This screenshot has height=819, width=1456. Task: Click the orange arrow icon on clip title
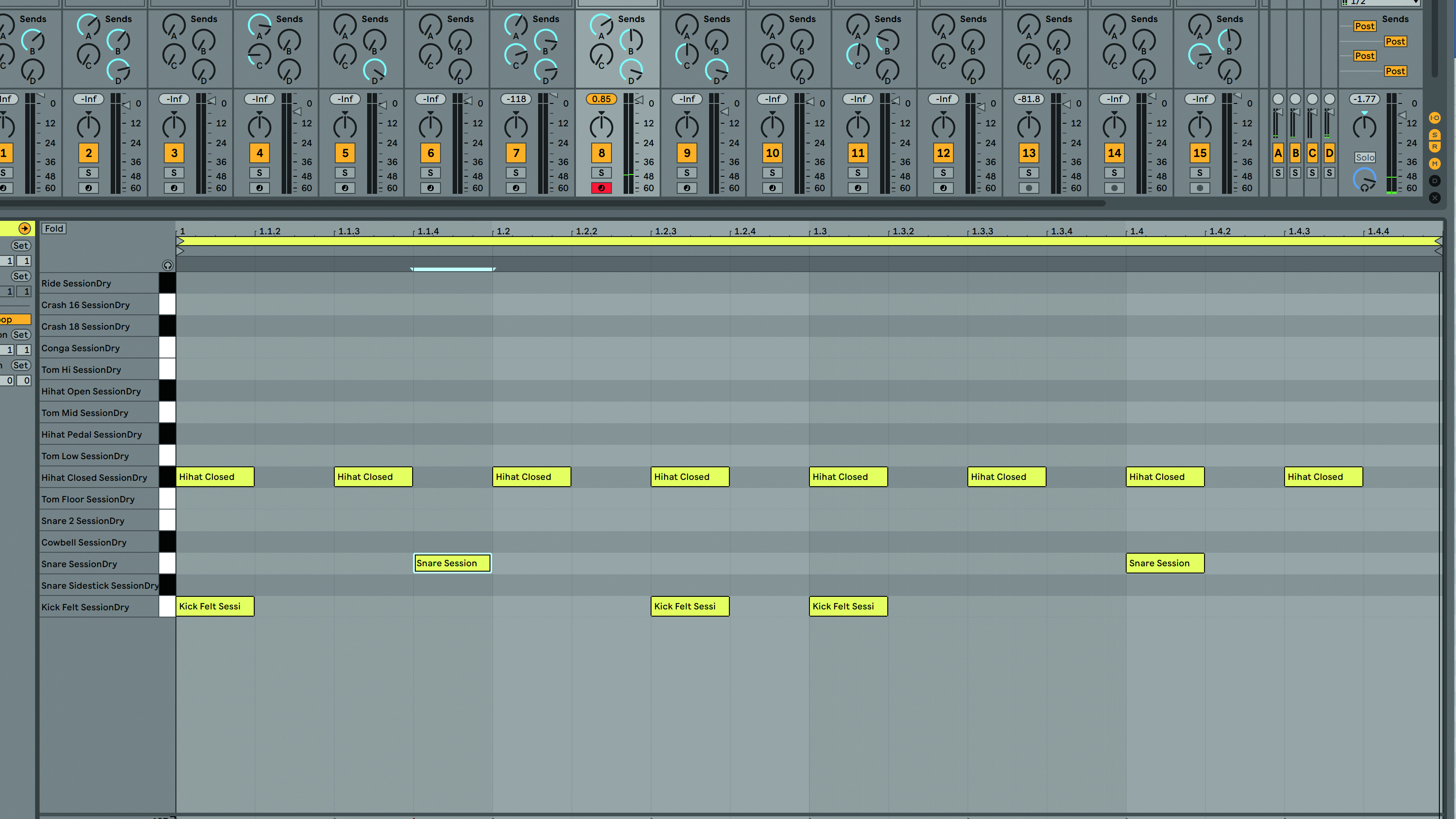coord(24,228)
